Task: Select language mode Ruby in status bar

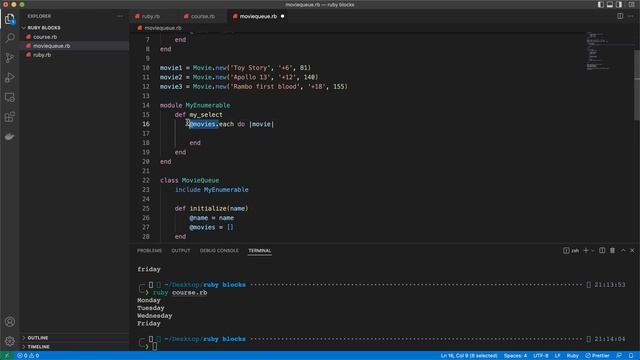Action: (572, 356)
